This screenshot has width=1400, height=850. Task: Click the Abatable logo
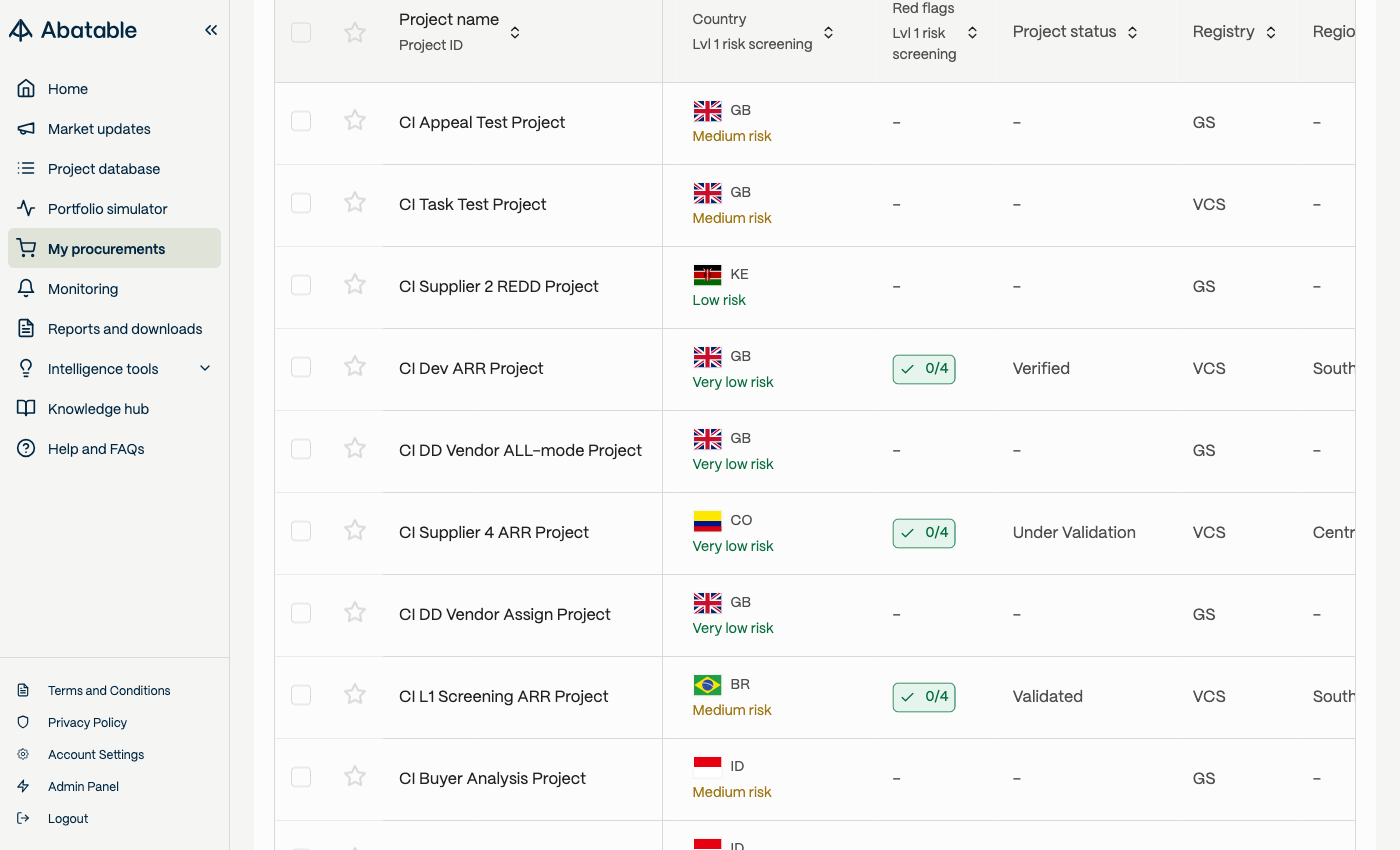tap(73, 30)
